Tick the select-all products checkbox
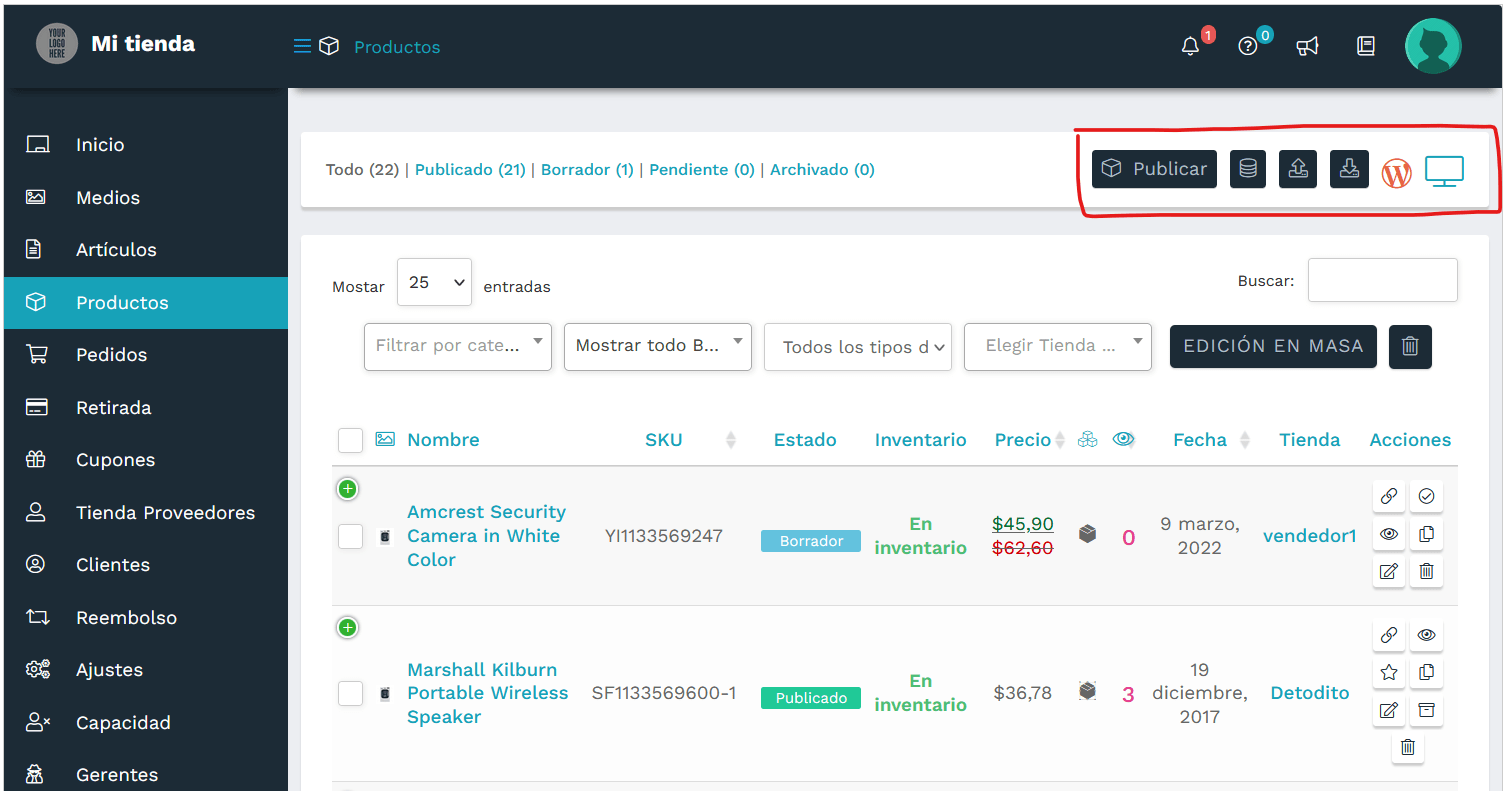Viewport: 1508px width, 791px height. (350, 440)
